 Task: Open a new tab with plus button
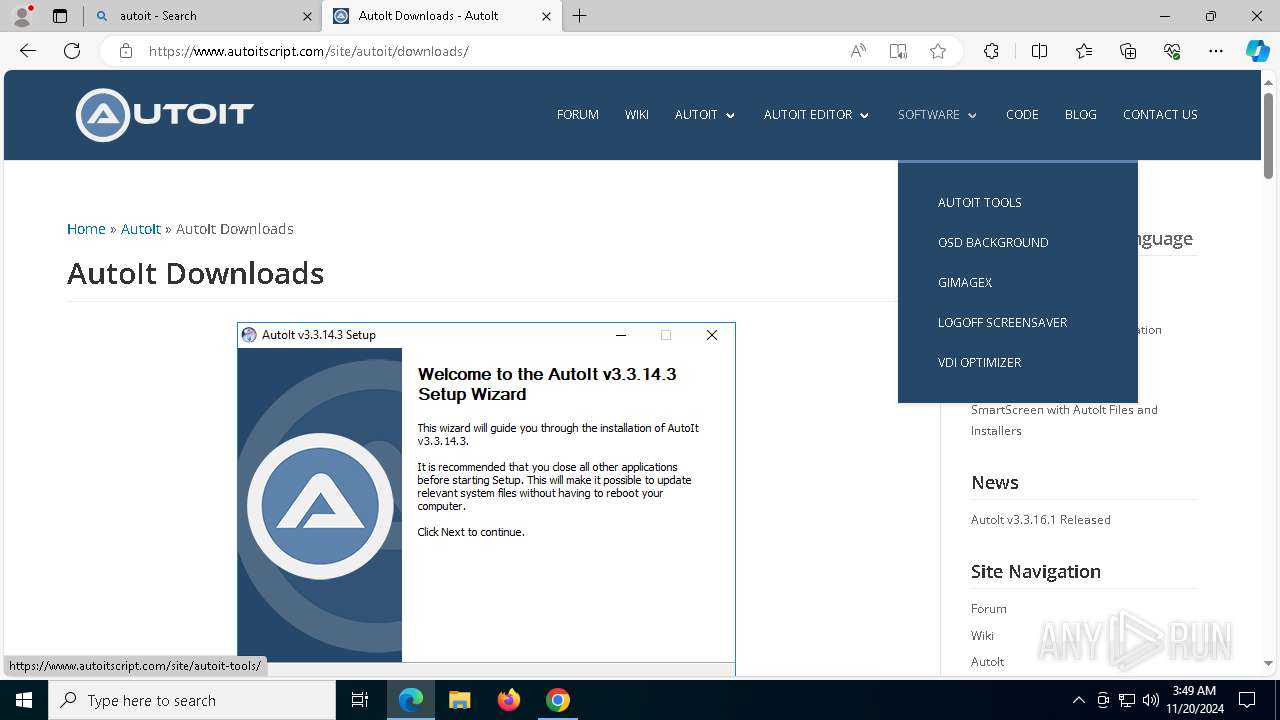click(x=580, y=16)
